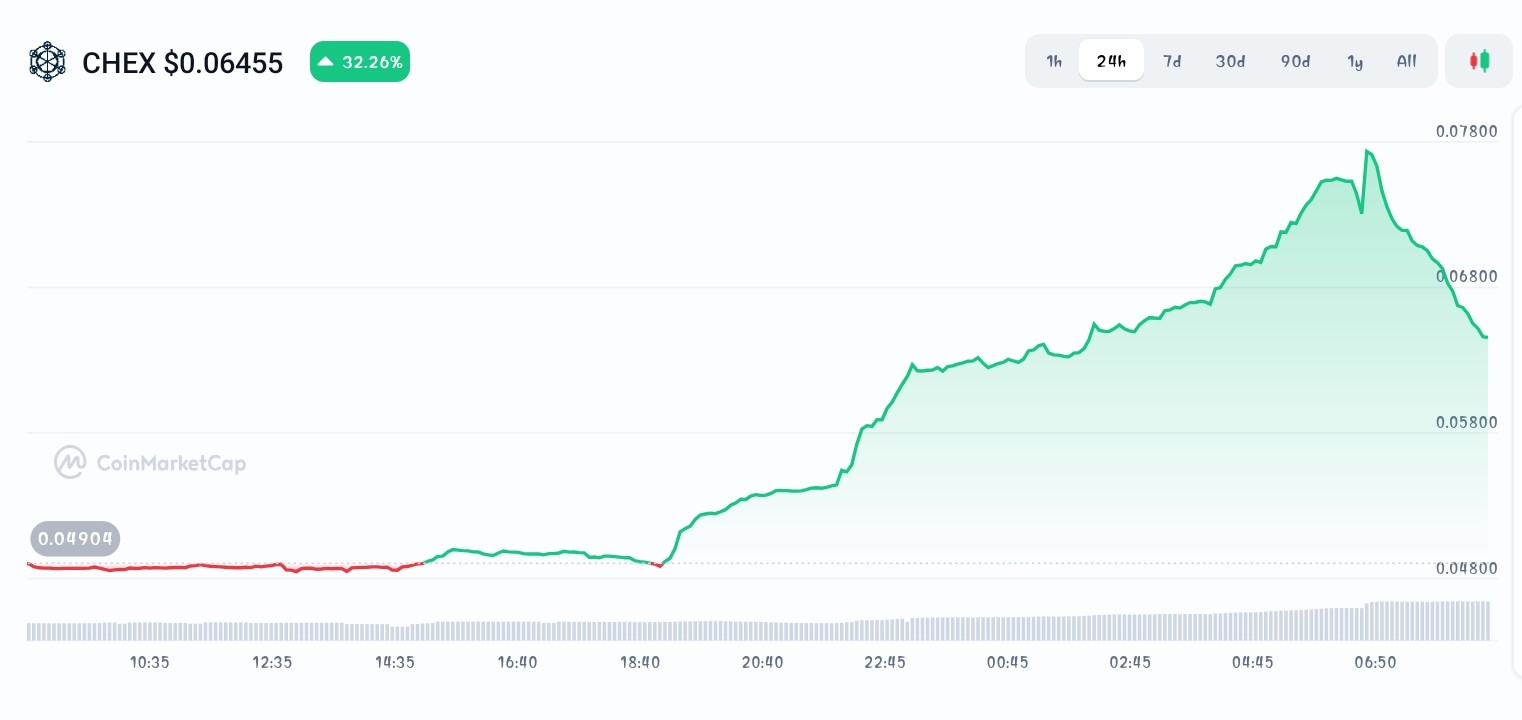Image resolution: width=1522 pixels, height=720 pixels.
Task: Click the CHEX coin logo icon
Action: pos(47,62)
